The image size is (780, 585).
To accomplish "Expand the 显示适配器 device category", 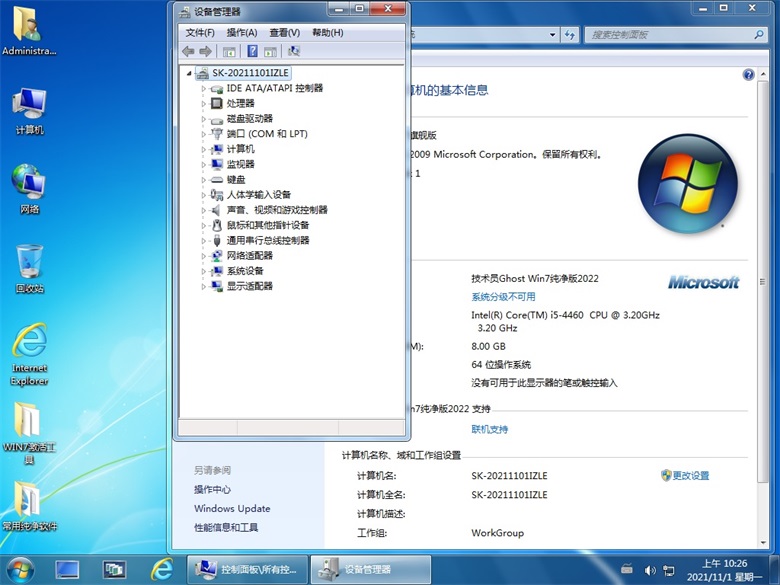I will pyautogui.click(x=204, y=287).
